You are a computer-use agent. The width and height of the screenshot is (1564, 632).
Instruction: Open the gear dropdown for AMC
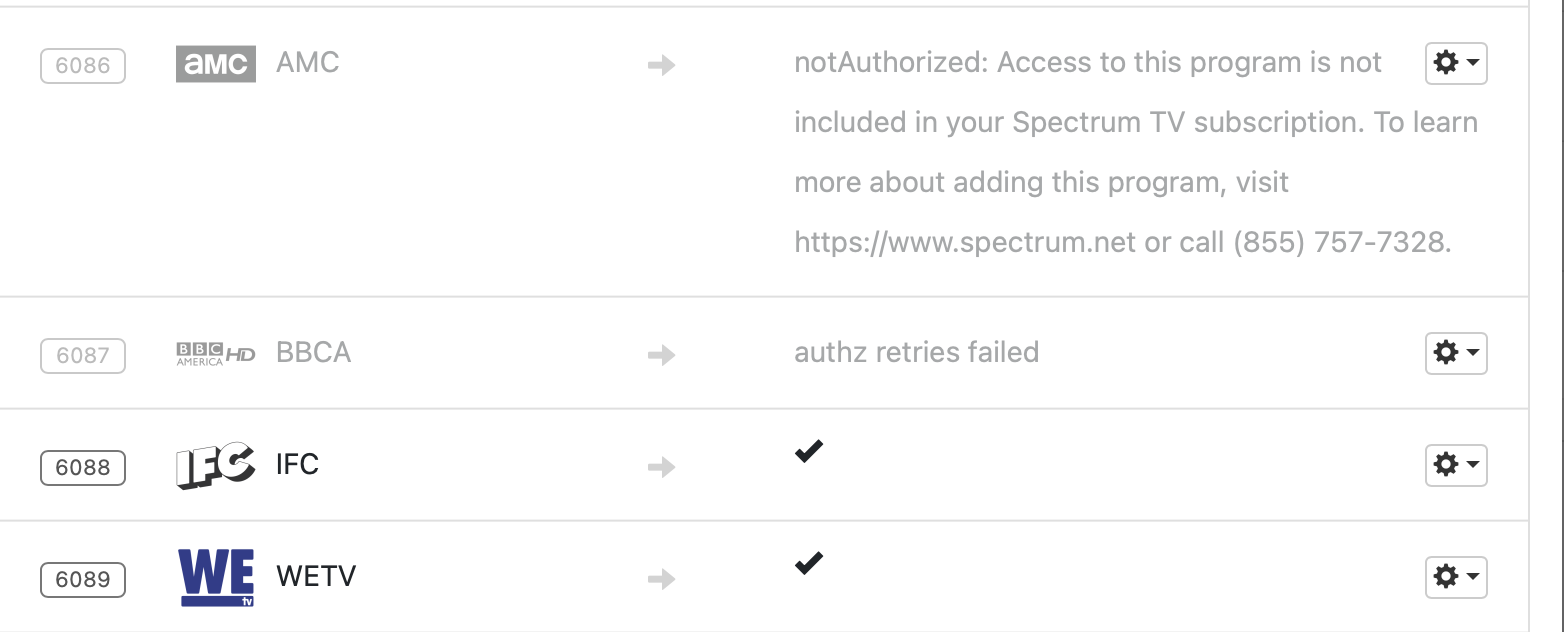click(1455, 63)
